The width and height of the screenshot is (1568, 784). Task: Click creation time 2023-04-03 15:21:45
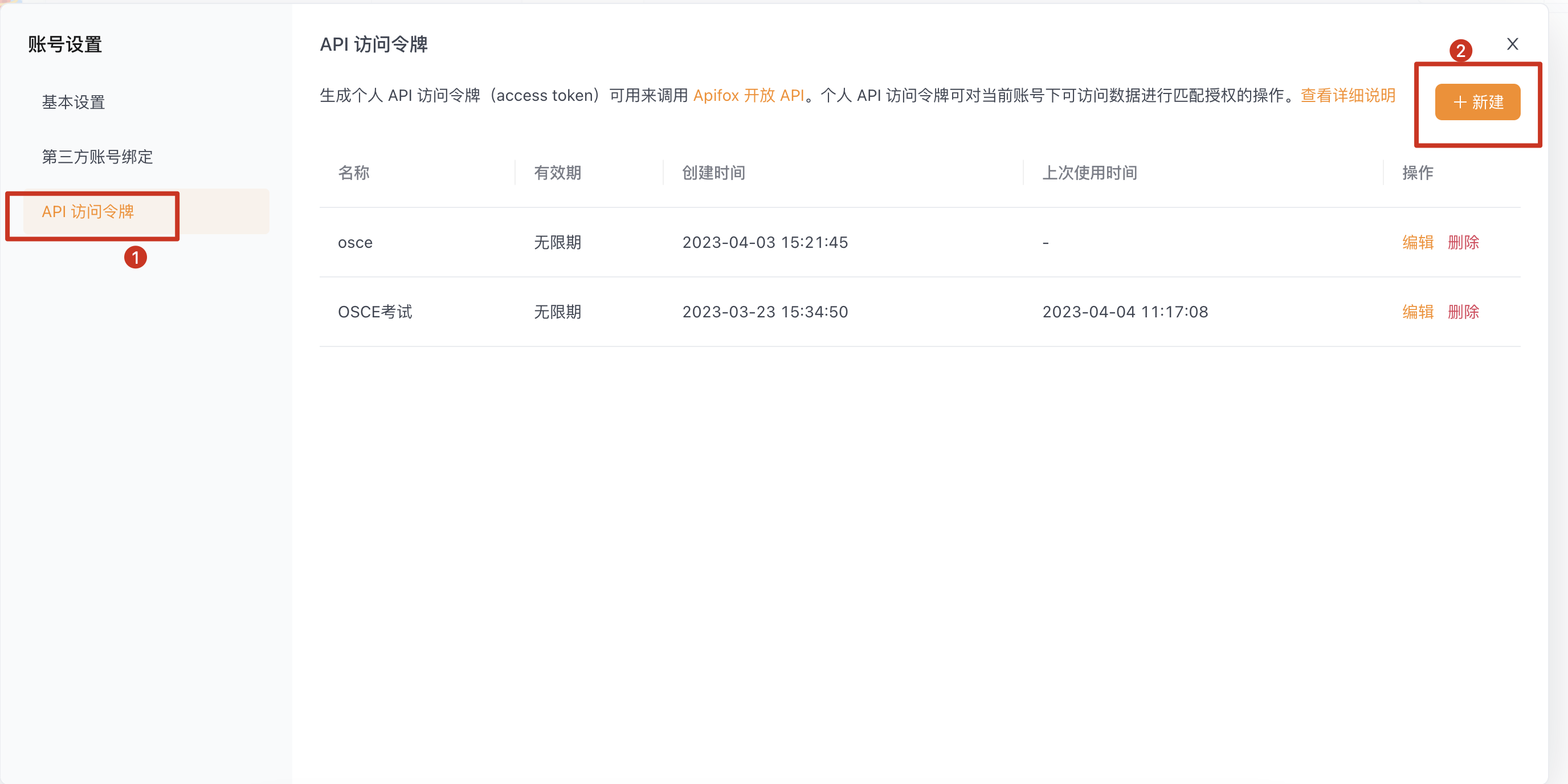(765, 242)
